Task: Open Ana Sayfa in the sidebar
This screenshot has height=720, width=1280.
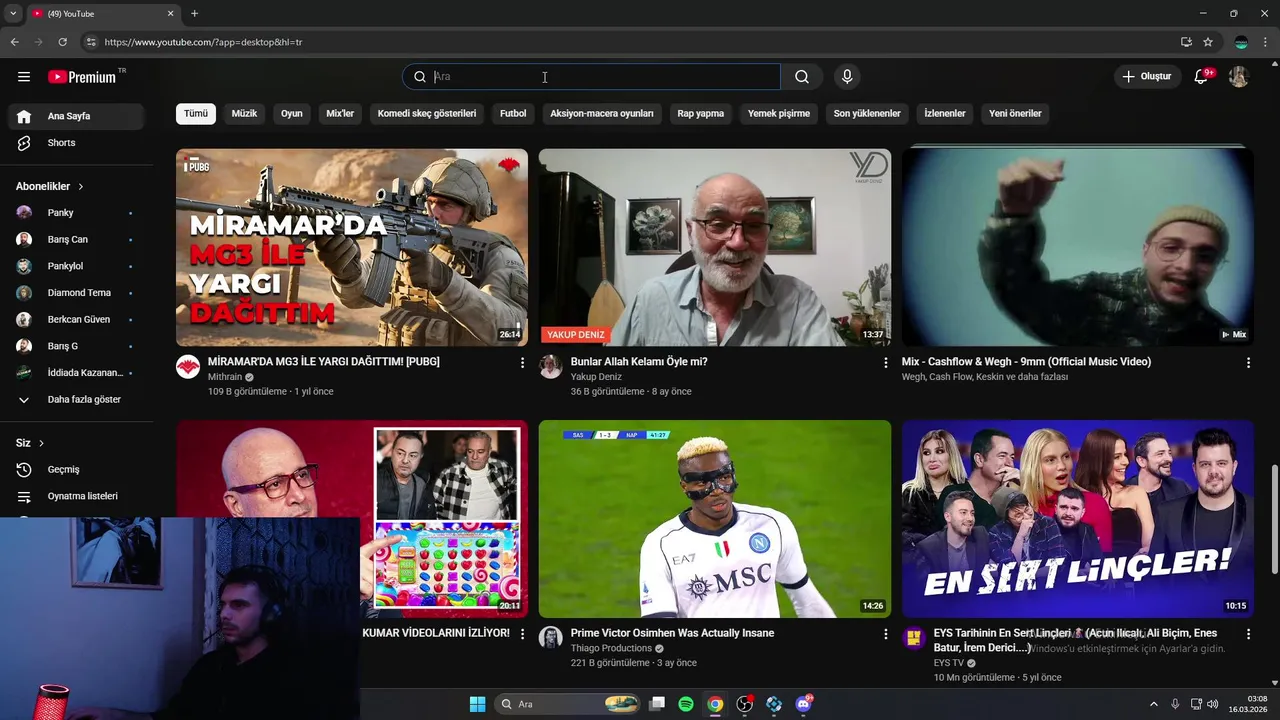Action: (76, 116)
